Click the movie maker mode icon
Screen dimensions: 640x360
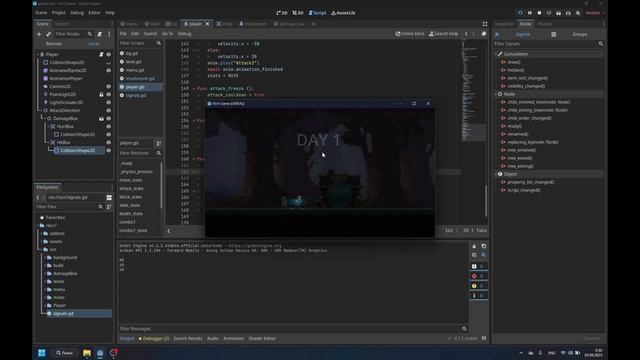pos(578,13)
